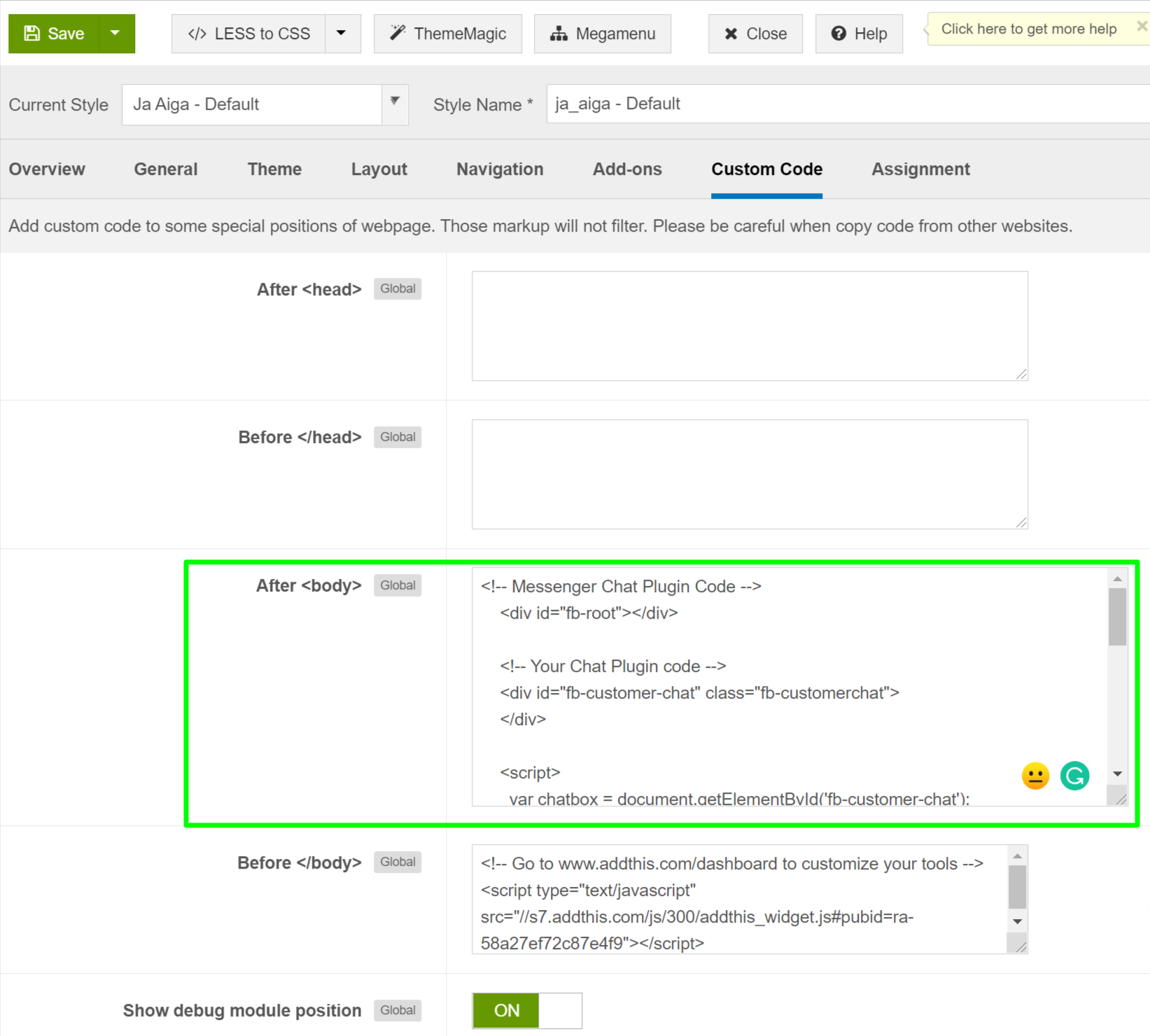Click the Global badge beside After <head>
The height and width of the screenshot is (1036, 1150).
[x=398, y=288]
